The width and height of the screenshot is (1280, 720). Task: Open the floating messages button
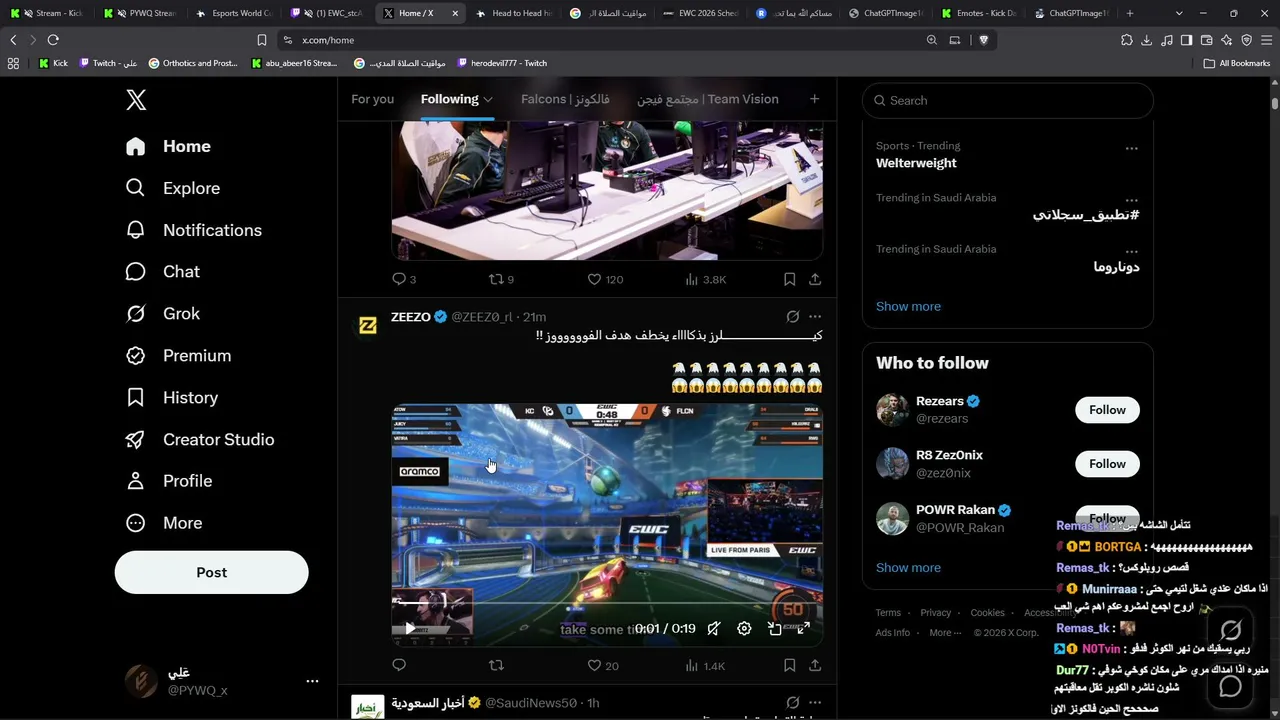click(1231, 686)
